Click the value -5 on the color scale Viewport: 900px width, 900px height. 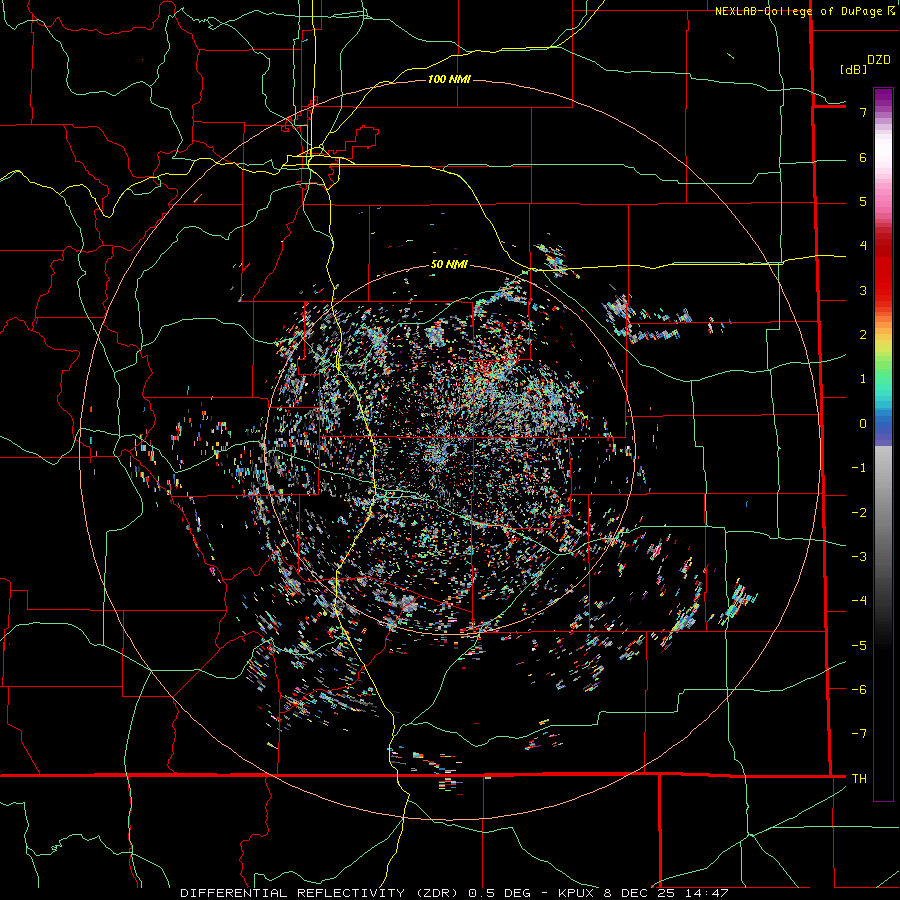(x=859, y=646)
